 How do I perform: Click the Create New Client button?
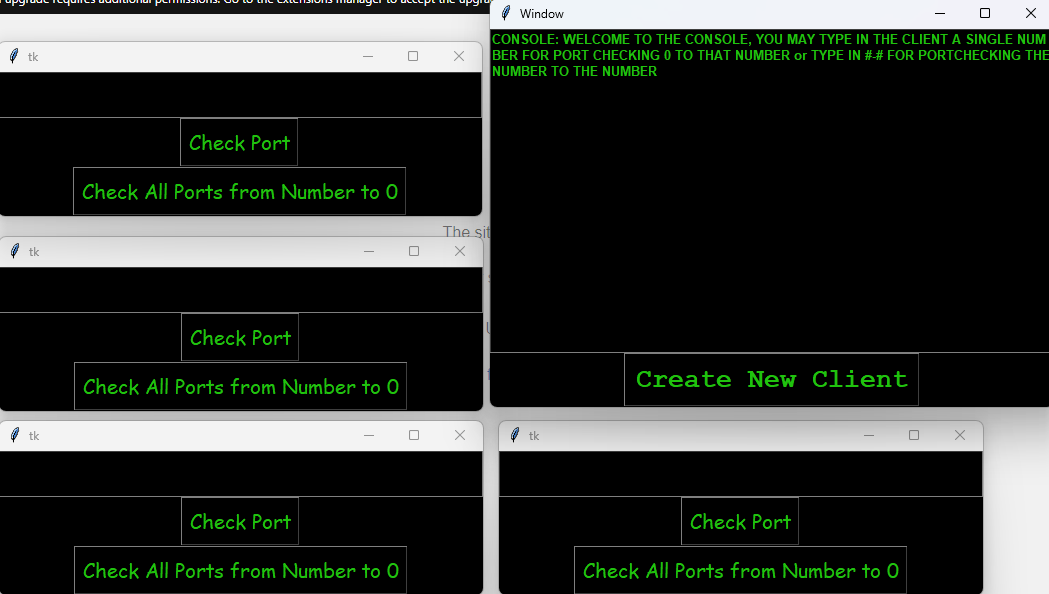(x=771, y=380)
